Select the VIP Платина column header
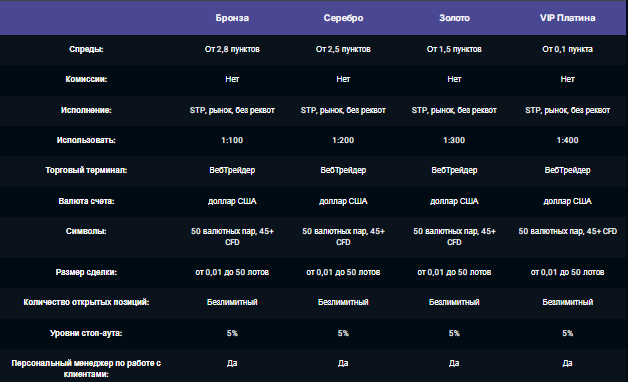Image resolution: width=628 pixels, height=382 pixels. point(567,18)
